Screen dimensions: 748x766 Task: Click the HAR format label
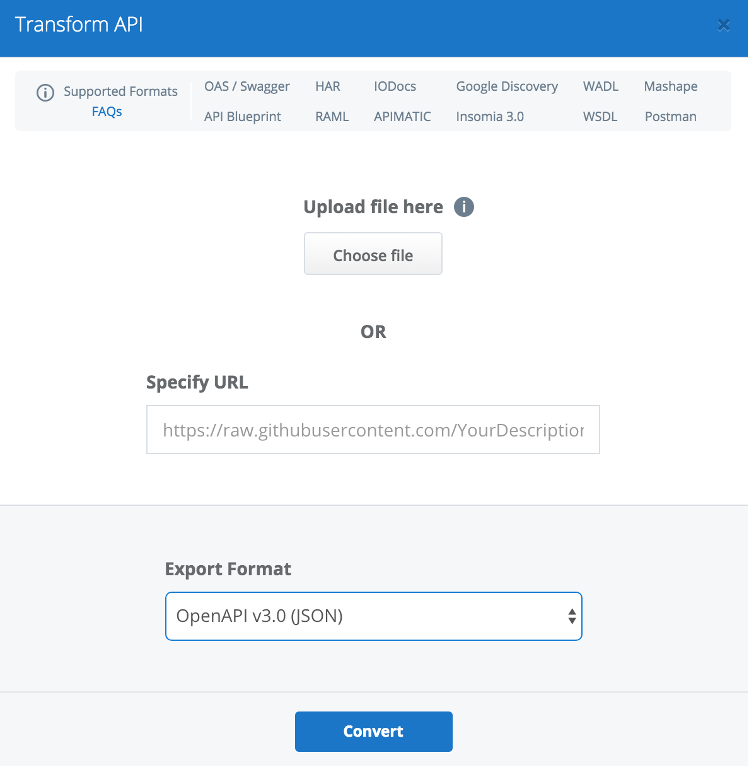coord(328,87)
